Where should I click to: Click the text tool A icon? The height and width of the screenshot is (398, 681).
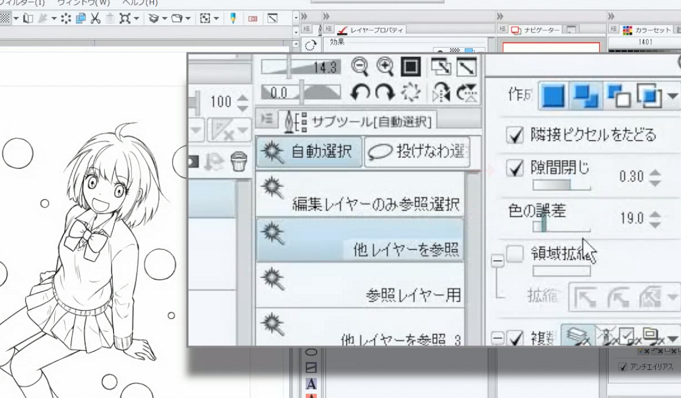(x=311, y=384)
